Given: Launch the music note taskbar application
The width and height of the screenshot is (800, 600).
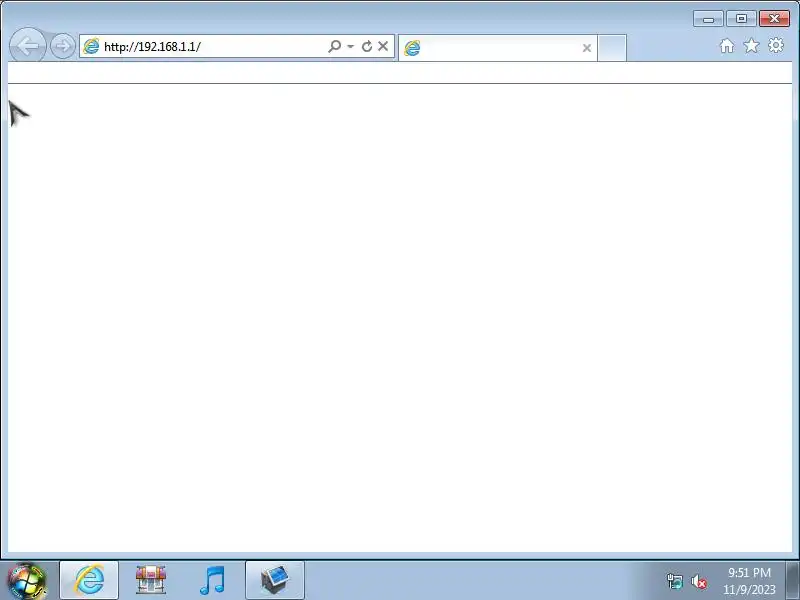Looking at the screenshot, I should coord(212,580).
